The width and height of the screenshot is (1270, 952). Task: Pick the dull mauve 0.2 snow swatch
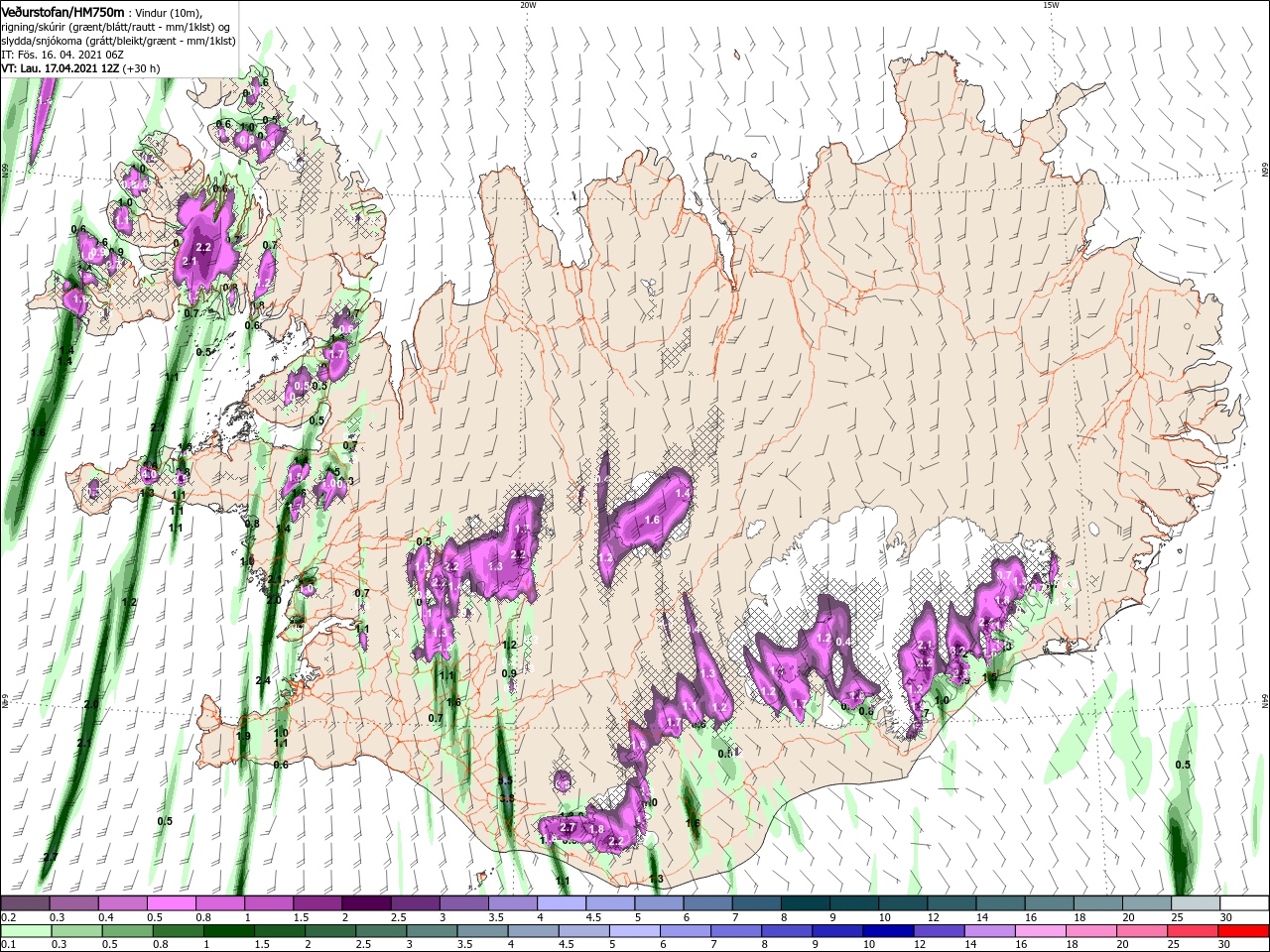coord(26,903)
